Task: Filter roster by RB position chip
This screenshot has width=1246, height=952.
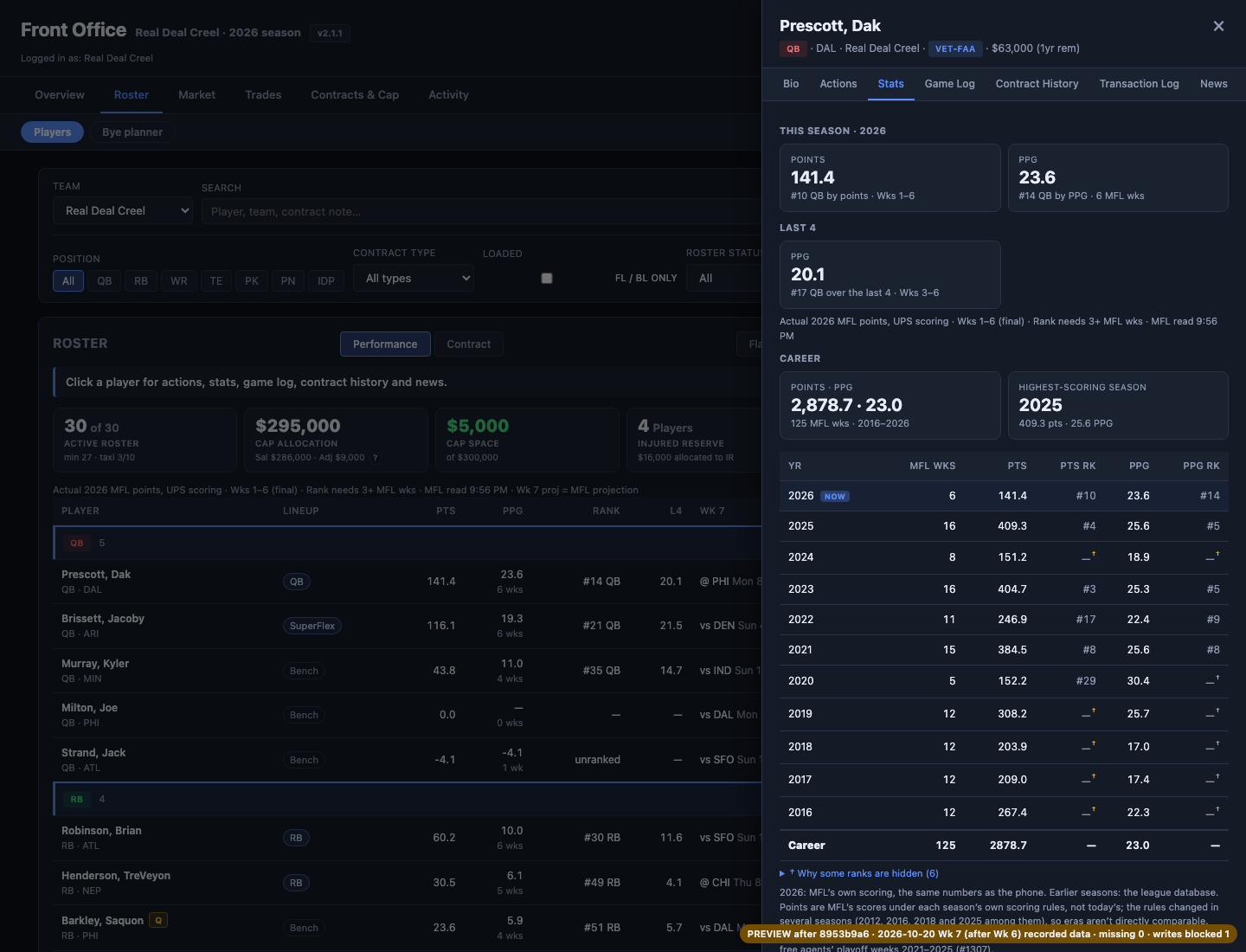Action: click(x=141, y=280)
